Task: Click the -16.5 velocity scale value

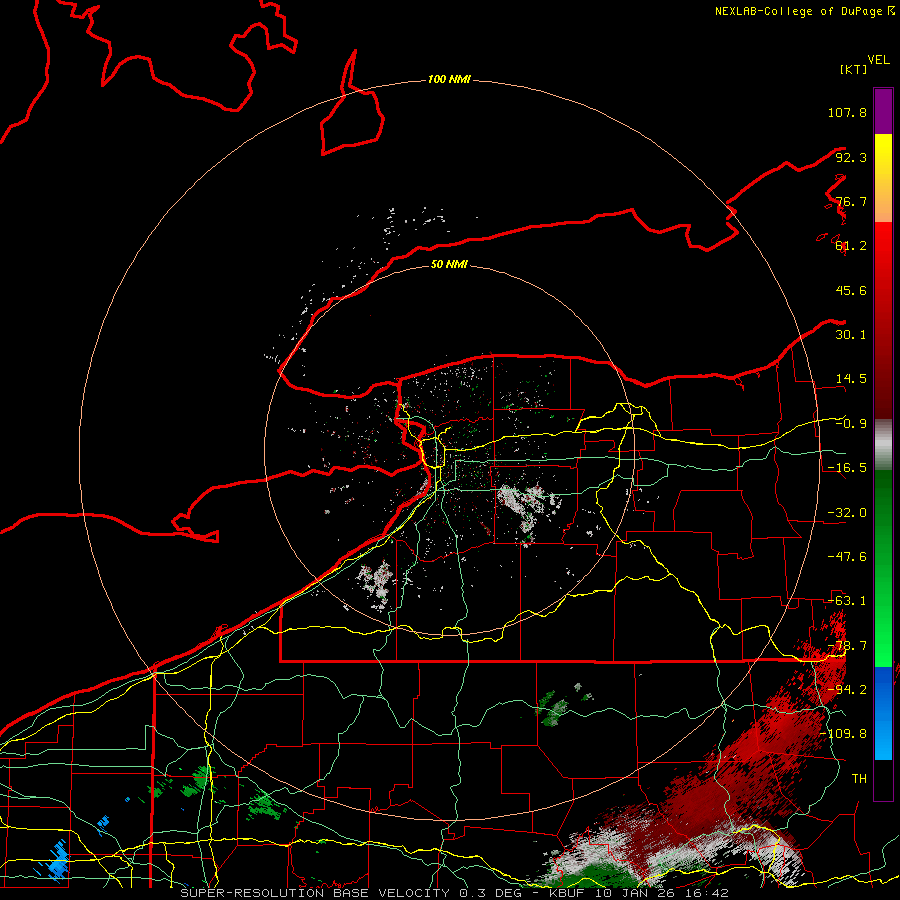Action: point(847,468)
